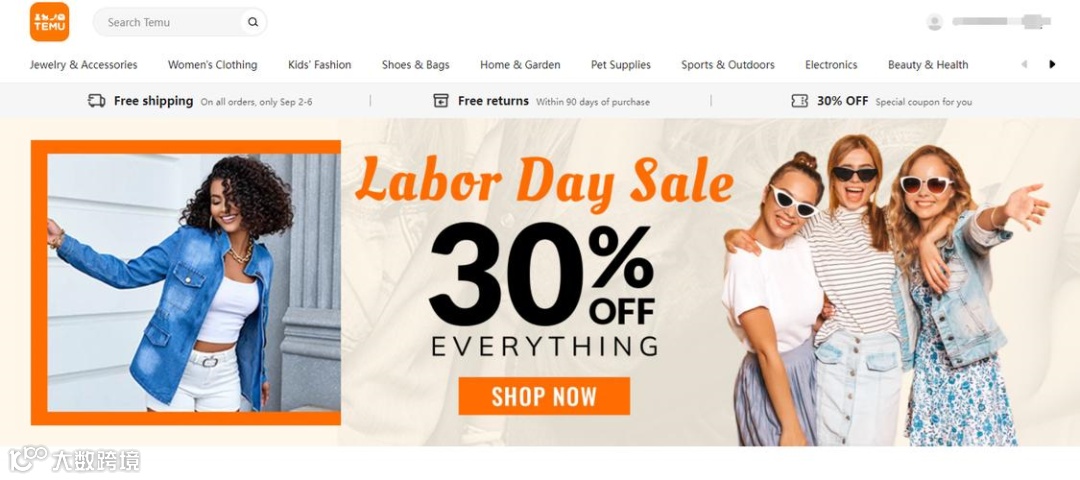Click the SHOP NOW button
Screen dimensions: 1080x480
click(544, 396)
